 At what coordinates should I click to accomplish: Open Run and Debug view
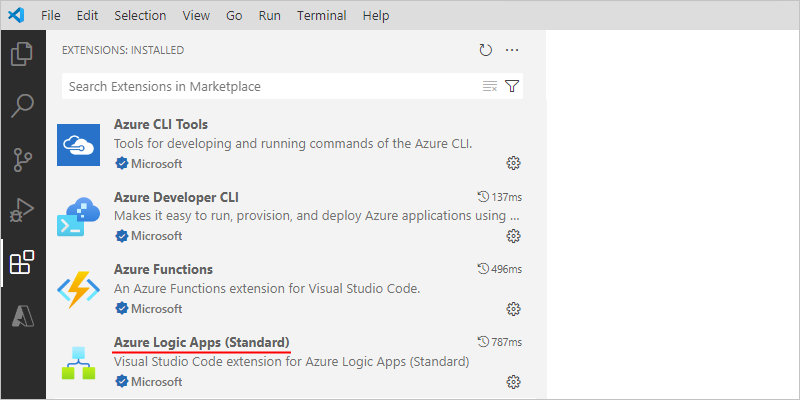pyautogui.click(x=22, y=211)
